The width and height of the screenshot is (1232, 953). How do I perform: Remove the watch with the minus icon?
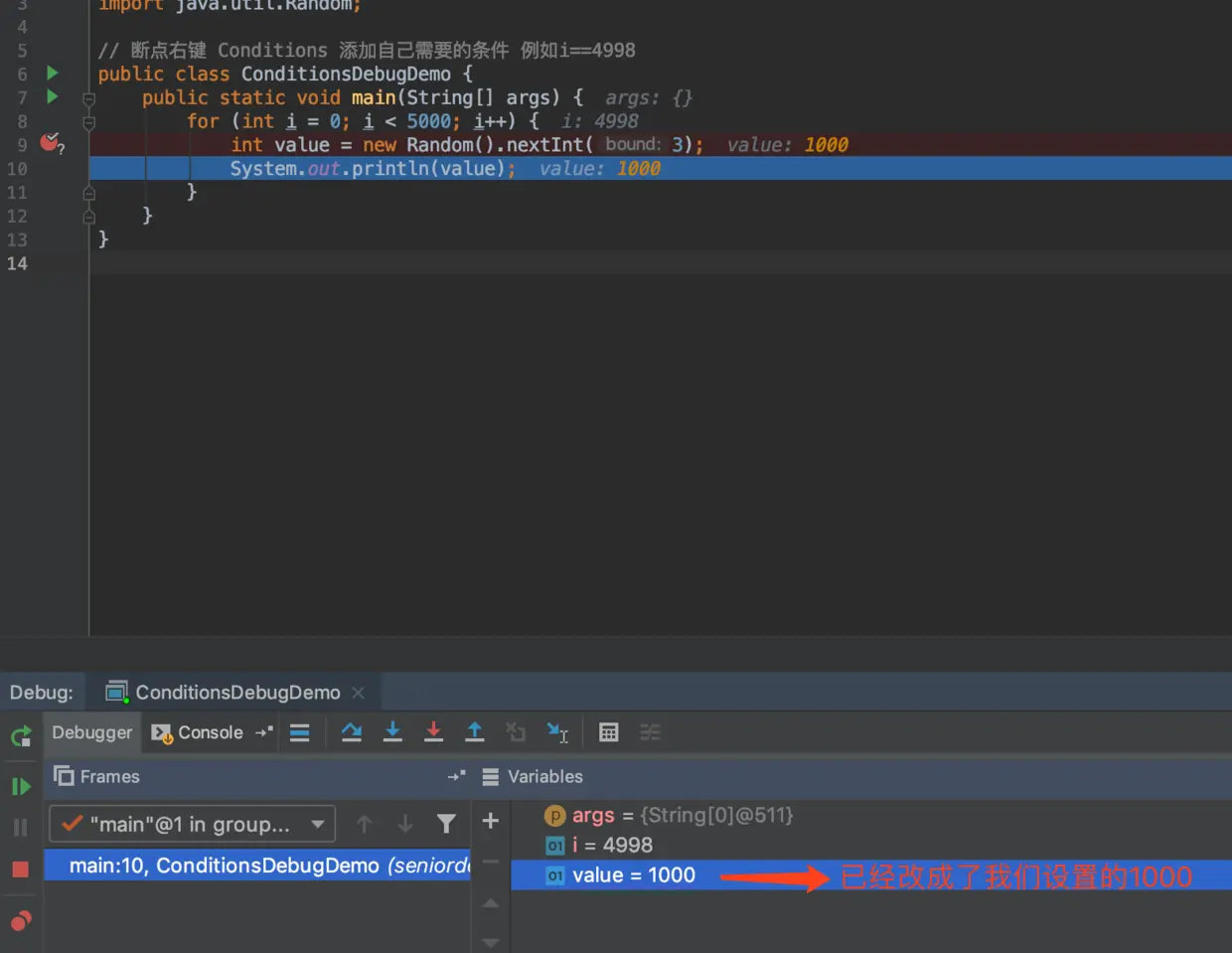point(490,862)
